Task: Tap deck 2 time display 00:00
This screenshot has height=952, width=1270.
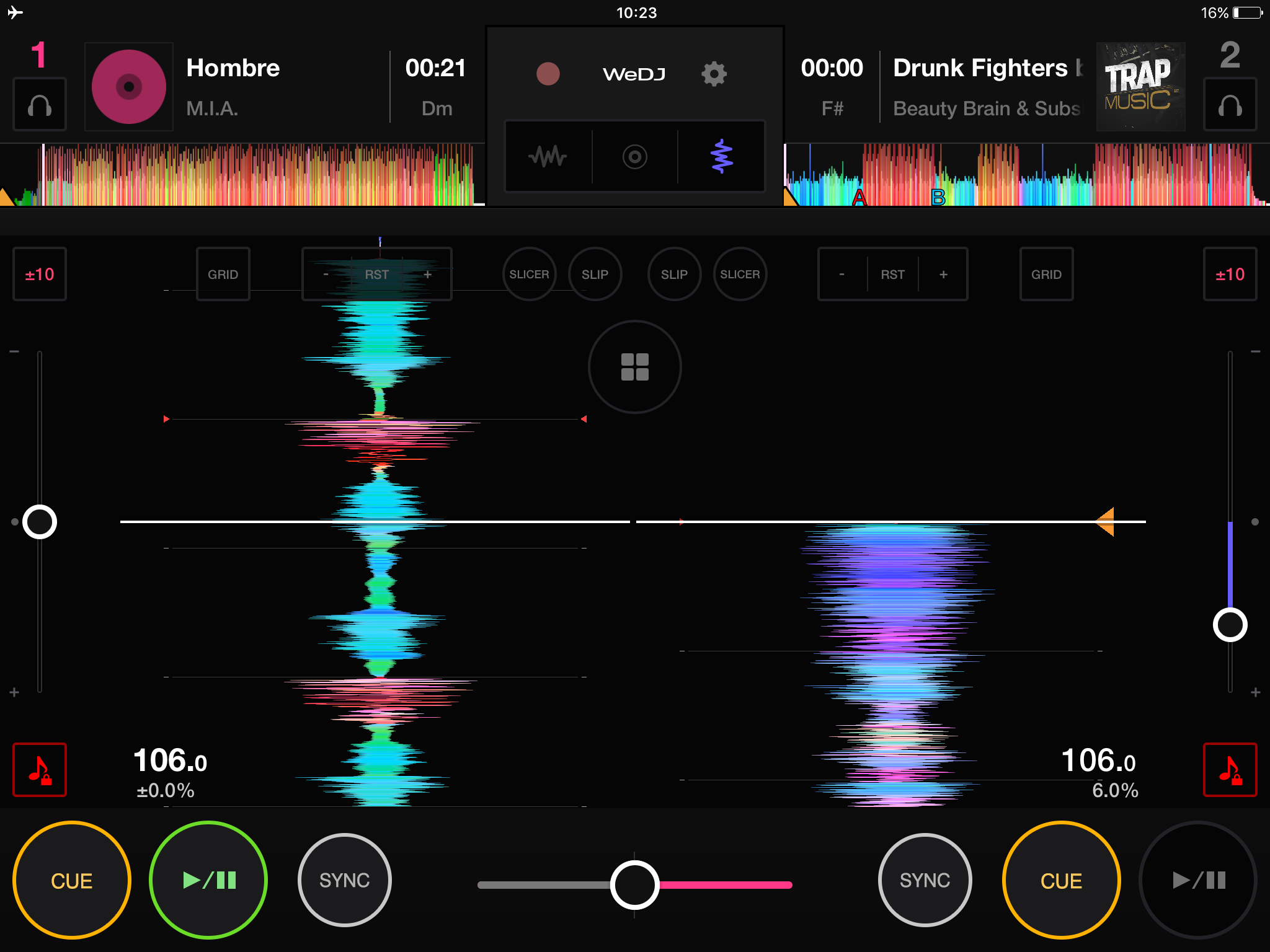Action: click(x=832, y=68)
